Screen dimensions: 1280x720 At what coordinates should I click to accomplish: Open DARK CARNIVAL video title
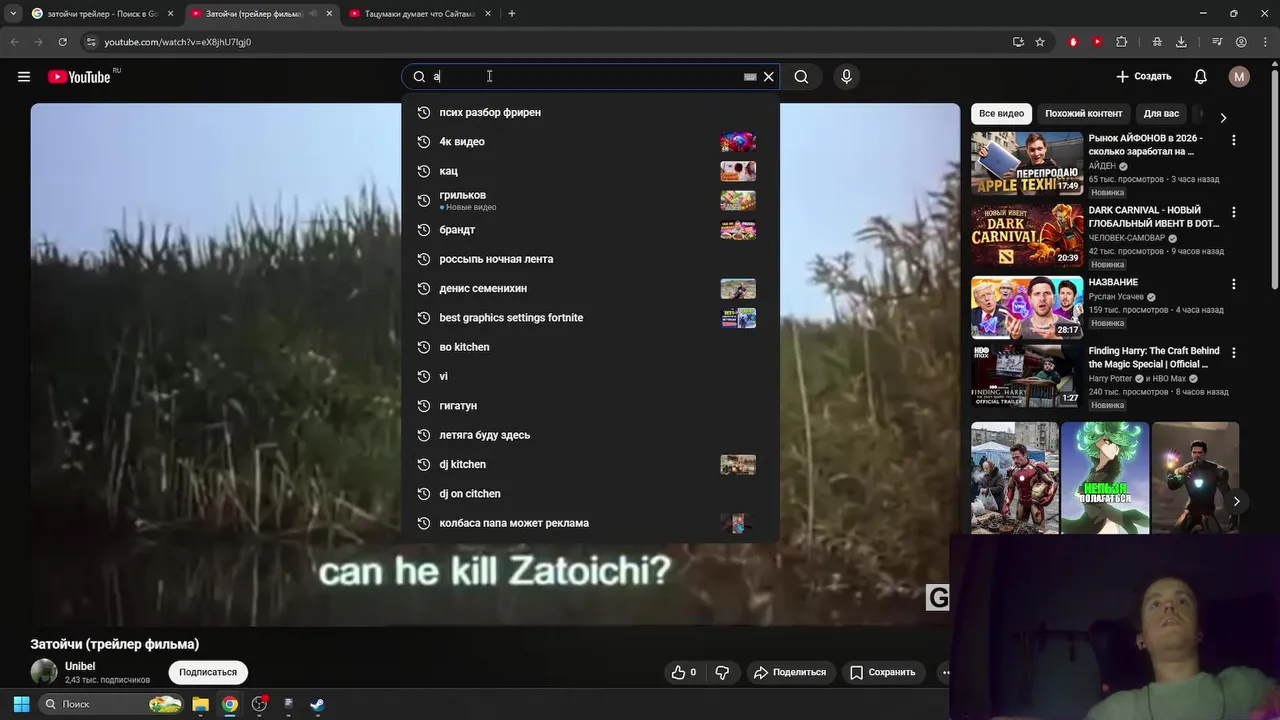tap(1153, 217)
